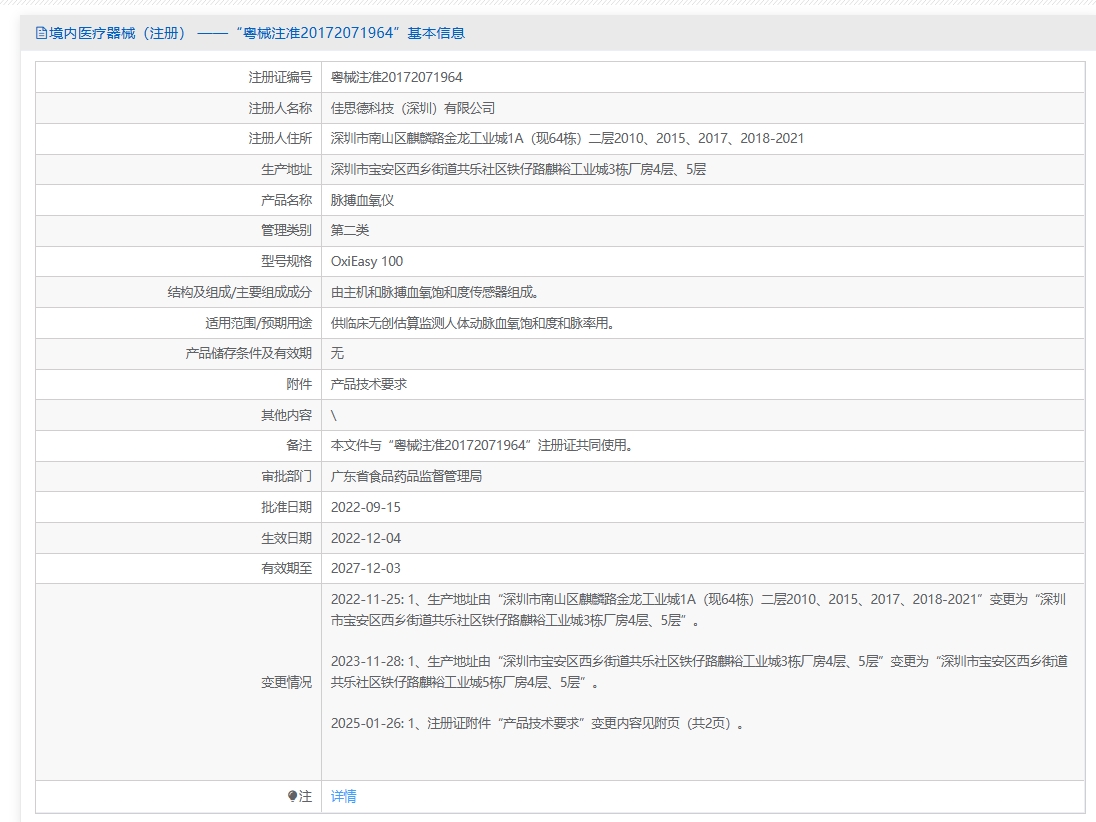
Task: Click the 产品名称 field label
Action: point(287,200)
